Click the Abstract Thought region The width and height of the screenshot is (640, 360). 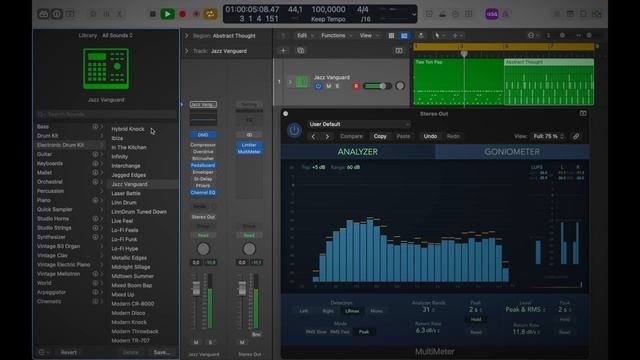click(549, 82)
